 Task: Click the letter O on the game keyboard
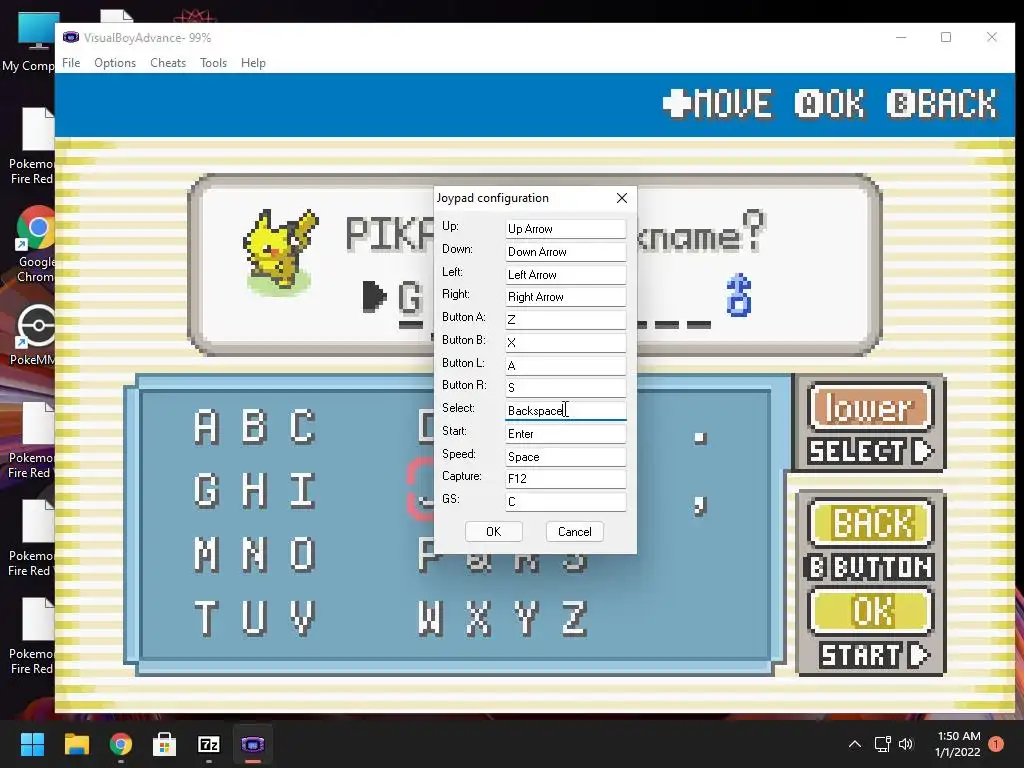point(302,554)
